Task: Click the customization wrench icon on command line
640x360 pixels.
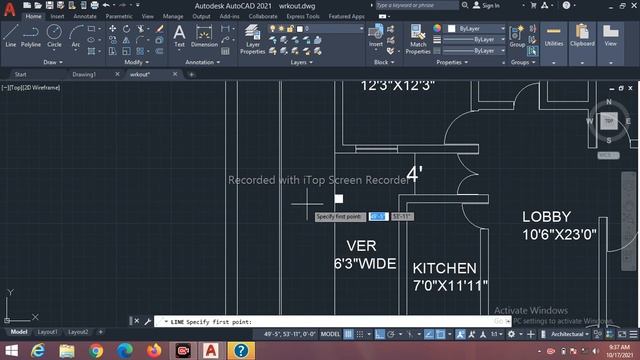Action: (147, 321)
